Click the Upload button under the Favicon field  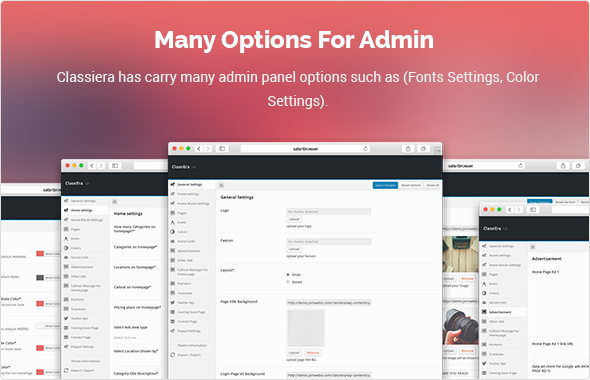pyautogui.click(x=294, y=249)
